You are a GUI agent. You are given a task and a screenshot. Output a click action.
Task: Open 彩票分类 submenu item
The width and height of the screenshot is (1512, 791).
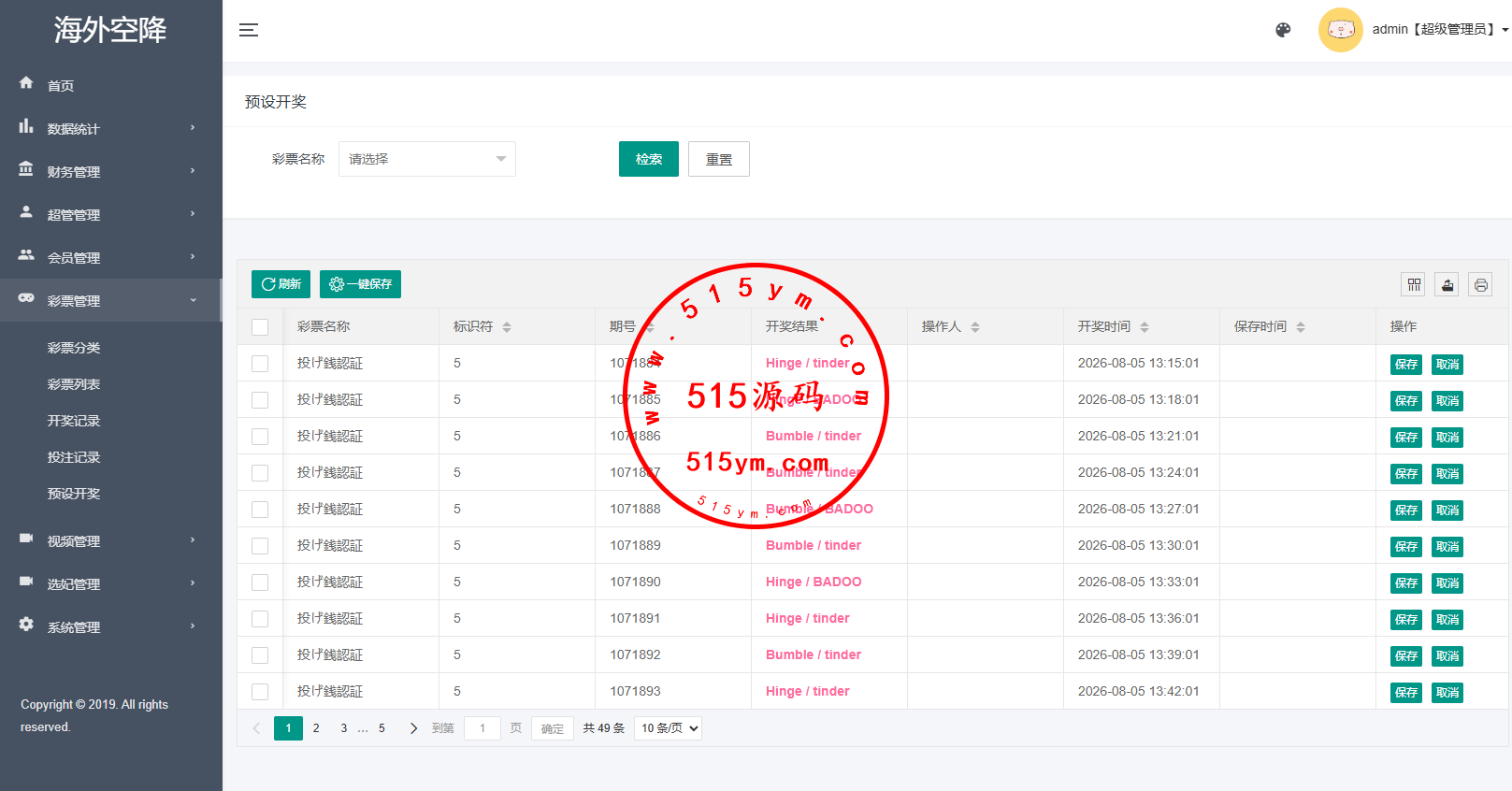[74, 348]
